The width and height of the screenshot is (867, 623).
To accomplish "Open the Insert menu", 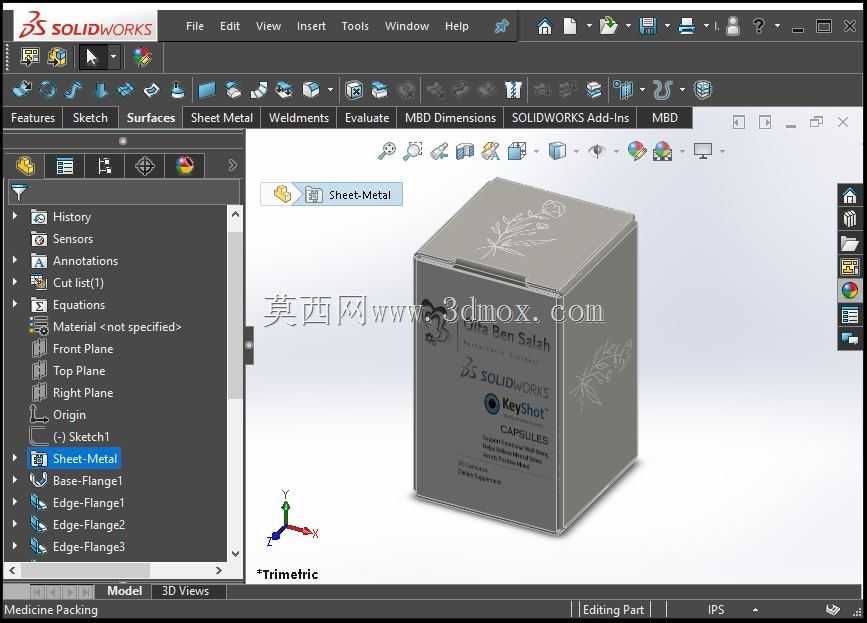I will tap(311, 26).
